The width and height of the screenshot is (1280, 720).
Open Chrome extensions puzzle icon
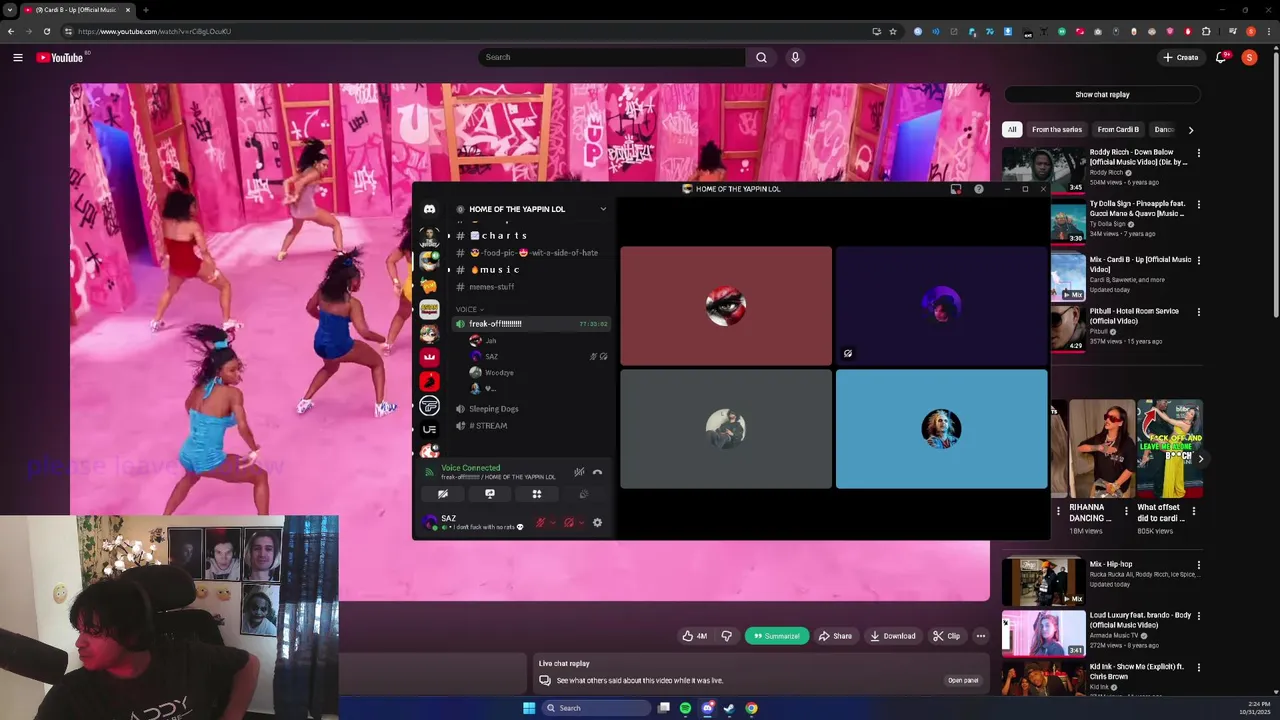[x=1206, y=31]
